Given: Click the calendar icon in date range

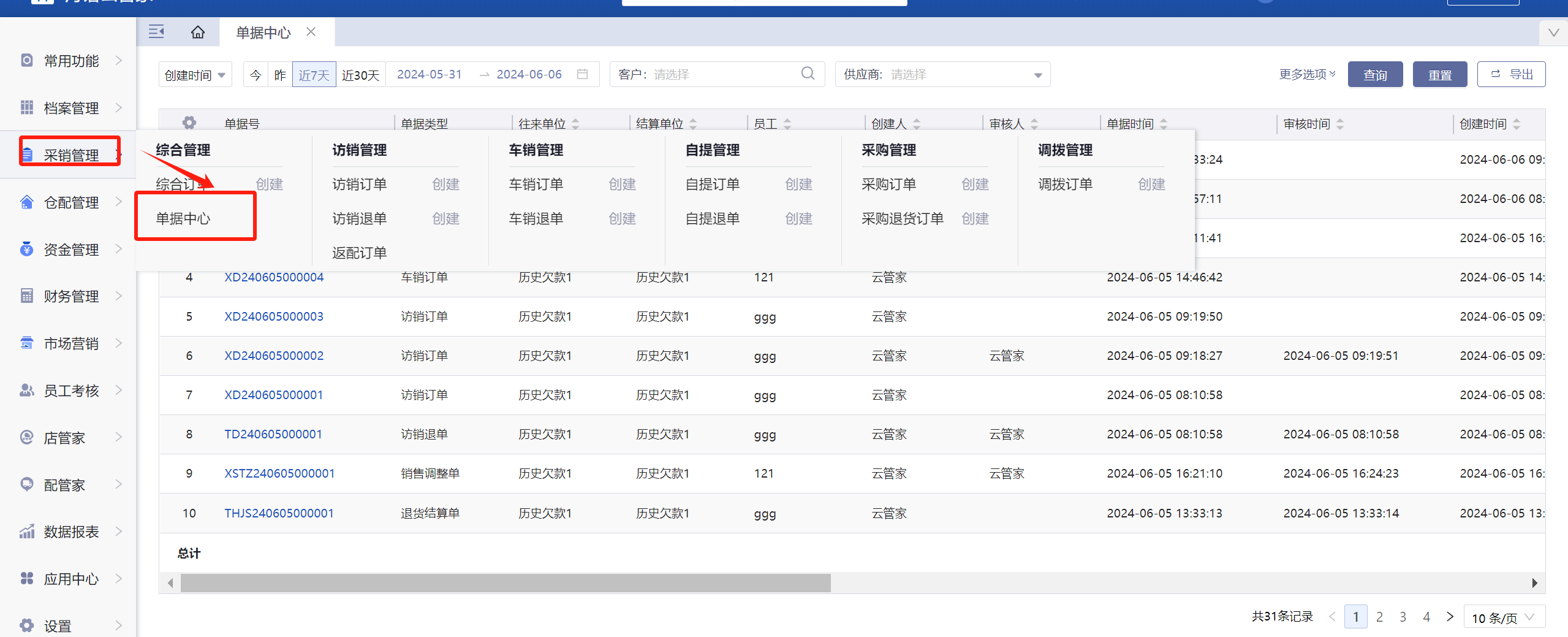Looking at the screenshot, I should pos(582,74).
